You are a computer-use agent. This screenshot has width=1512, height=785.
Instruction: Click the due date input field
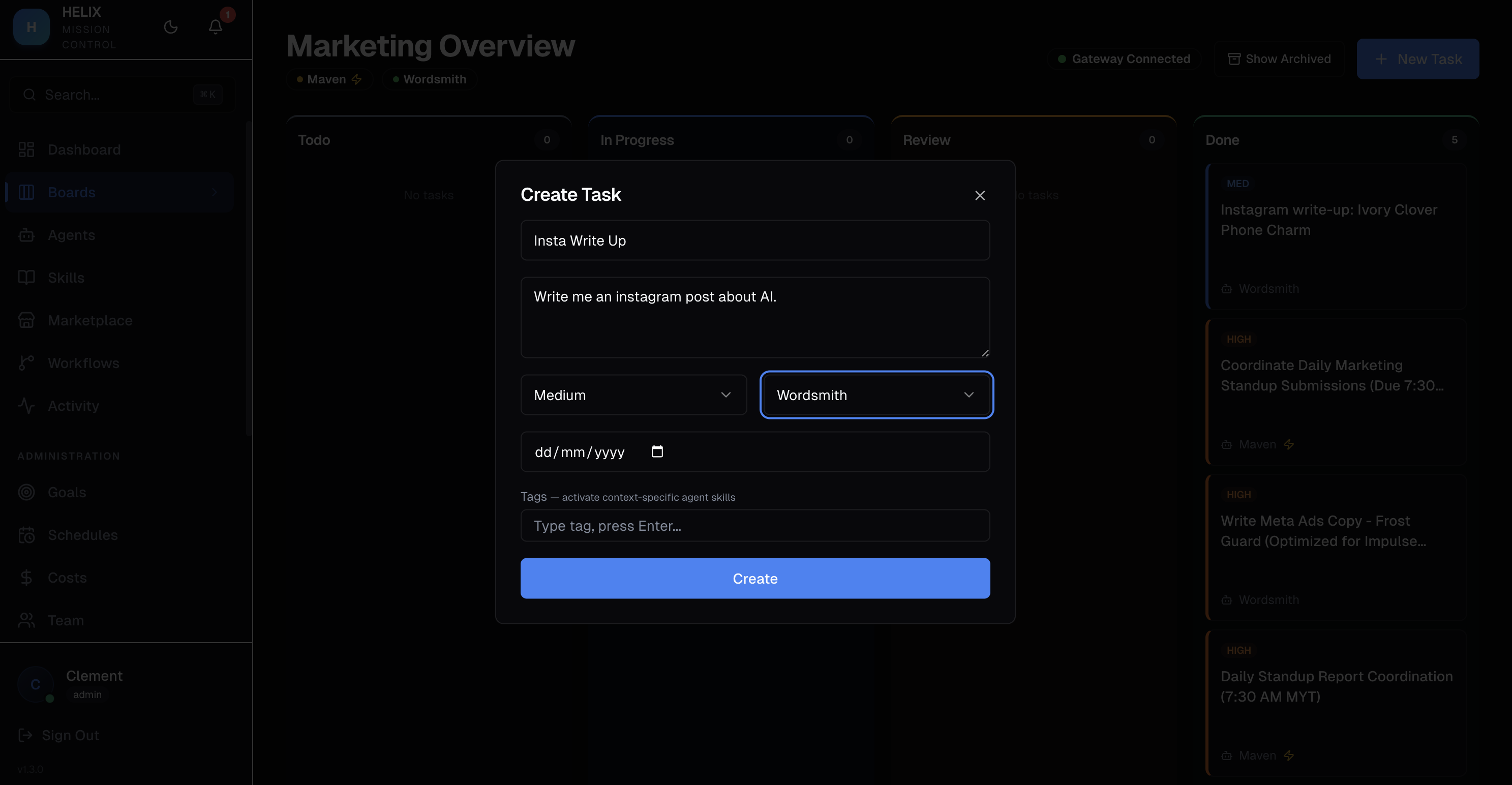pyautogui.click(x=755, y=451)
